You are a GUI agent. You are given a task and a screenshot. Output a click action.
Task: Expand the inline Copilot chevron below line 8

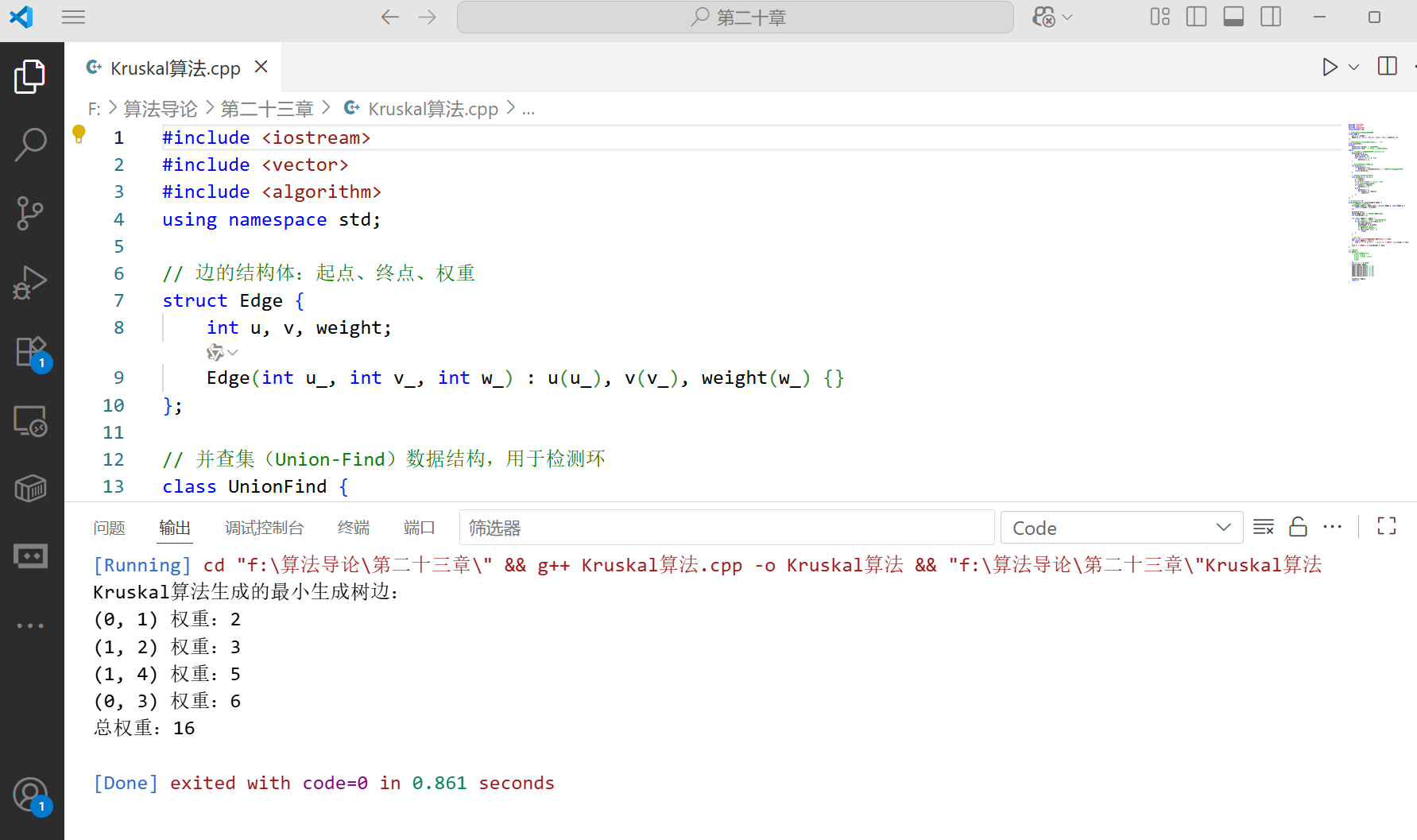(233, 352)
